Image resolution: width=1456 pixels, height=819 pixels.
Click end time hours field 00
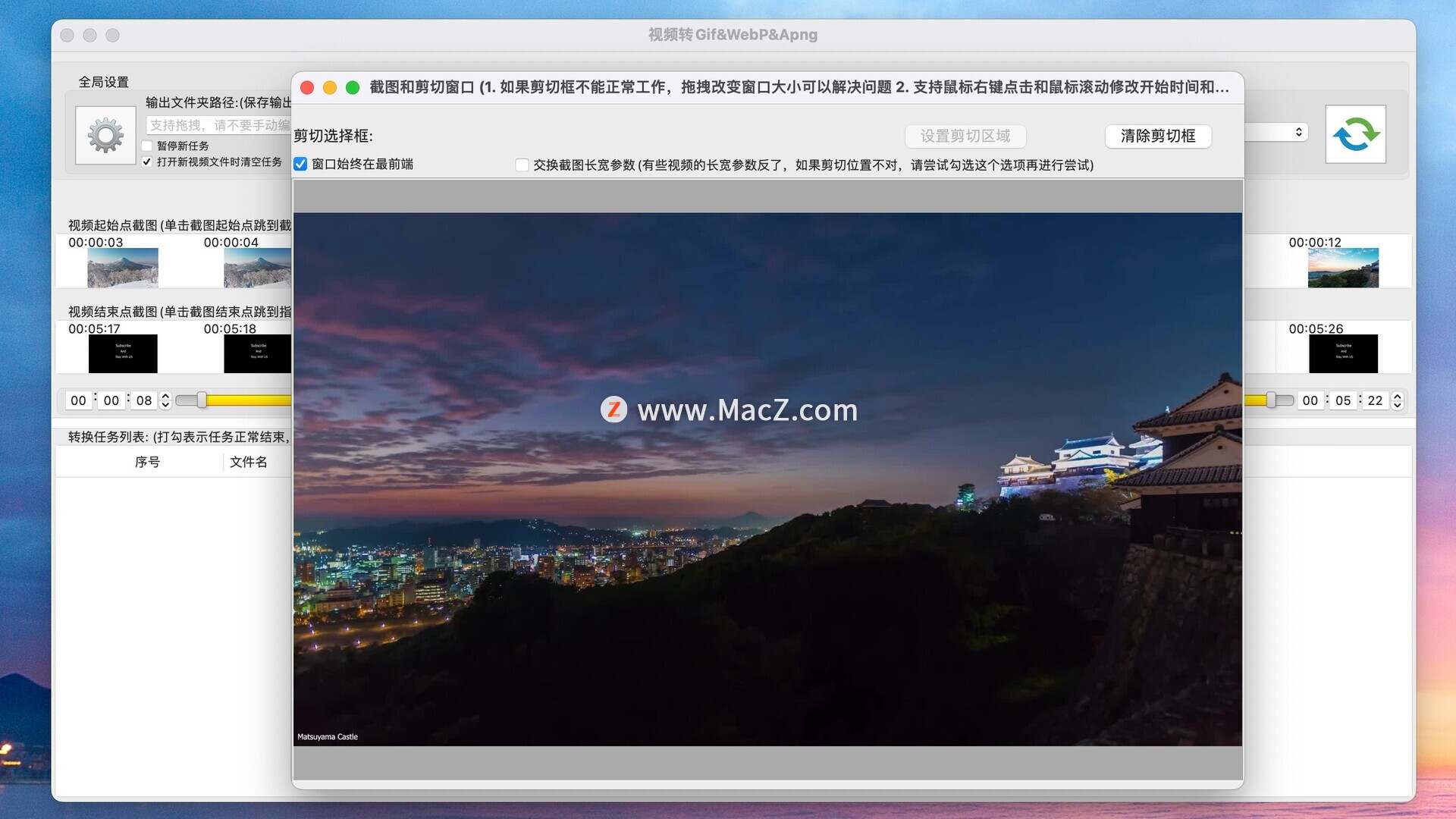pos(1310,400)
